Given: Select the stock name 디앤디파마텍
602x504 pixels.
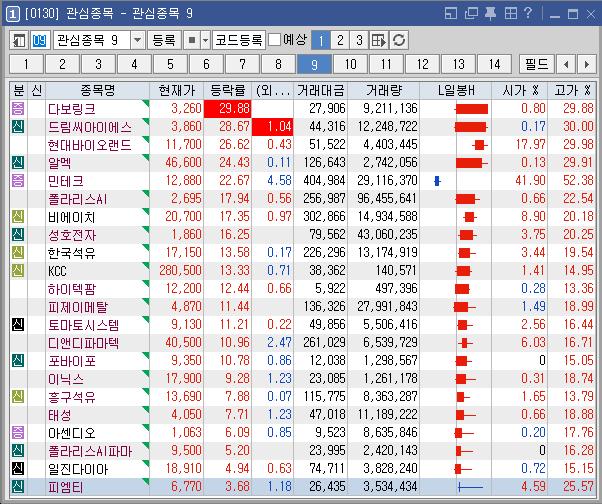Looking at the screenshot, I should 84,343.
